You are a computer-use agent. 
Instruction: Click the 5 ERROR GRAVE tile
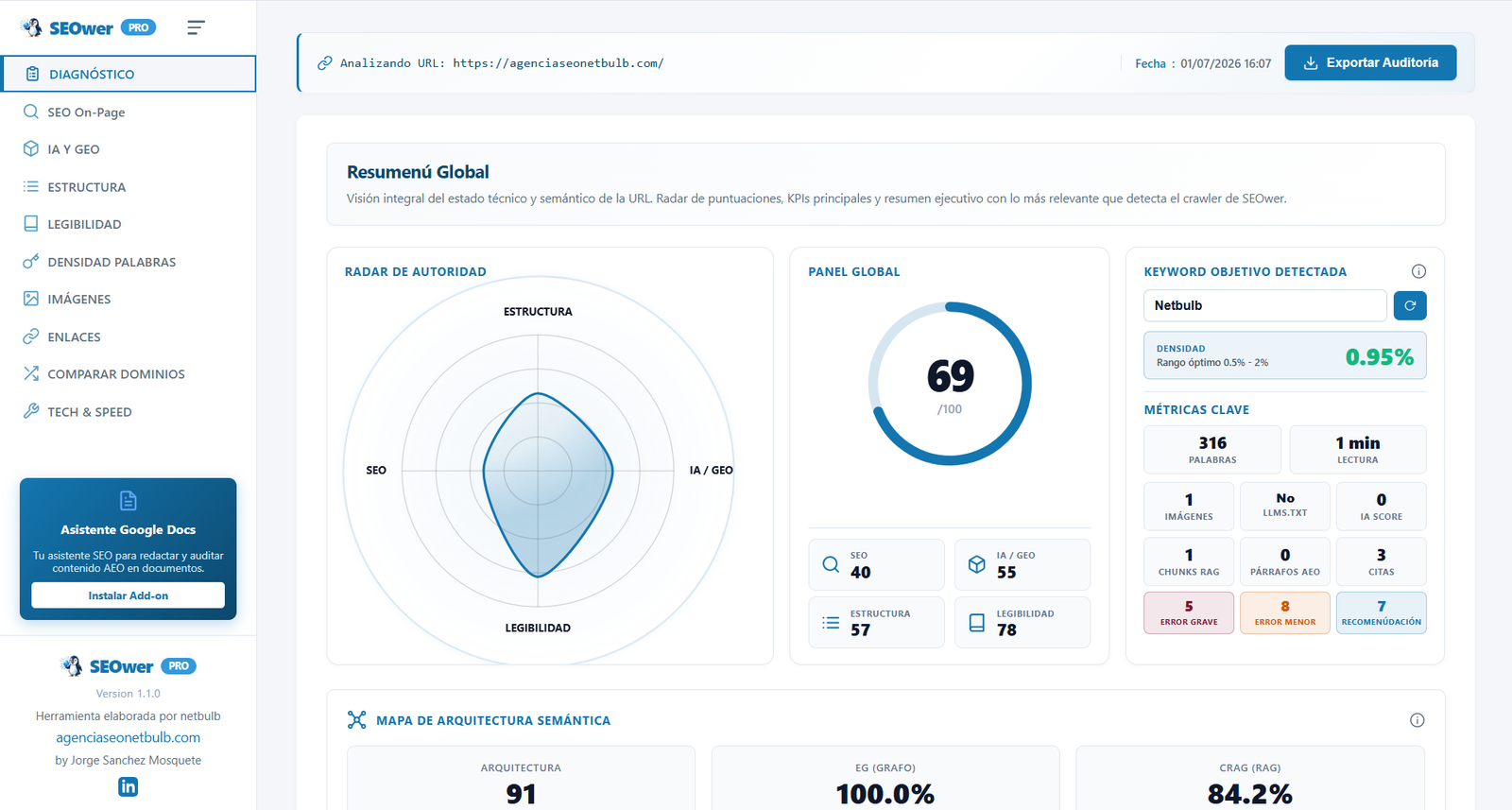click(1189, 612)
